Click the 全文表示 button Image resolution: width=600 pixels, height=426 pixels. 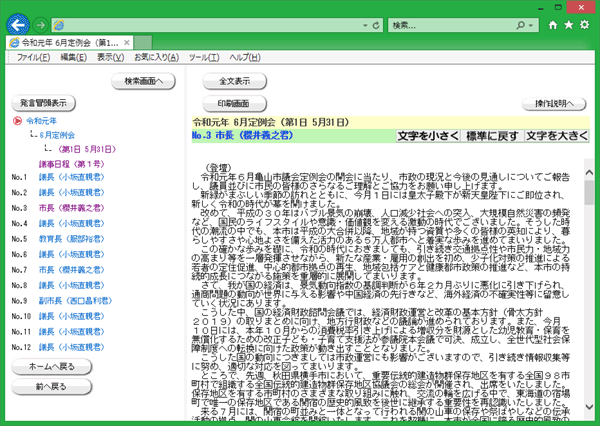pos(234,81)
